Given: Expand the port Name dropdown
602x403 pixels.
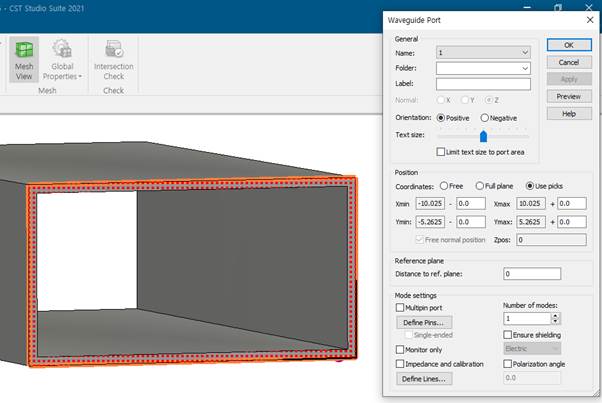Looking at the screenshot, I should pyautogui.click(x=525, y=52).
